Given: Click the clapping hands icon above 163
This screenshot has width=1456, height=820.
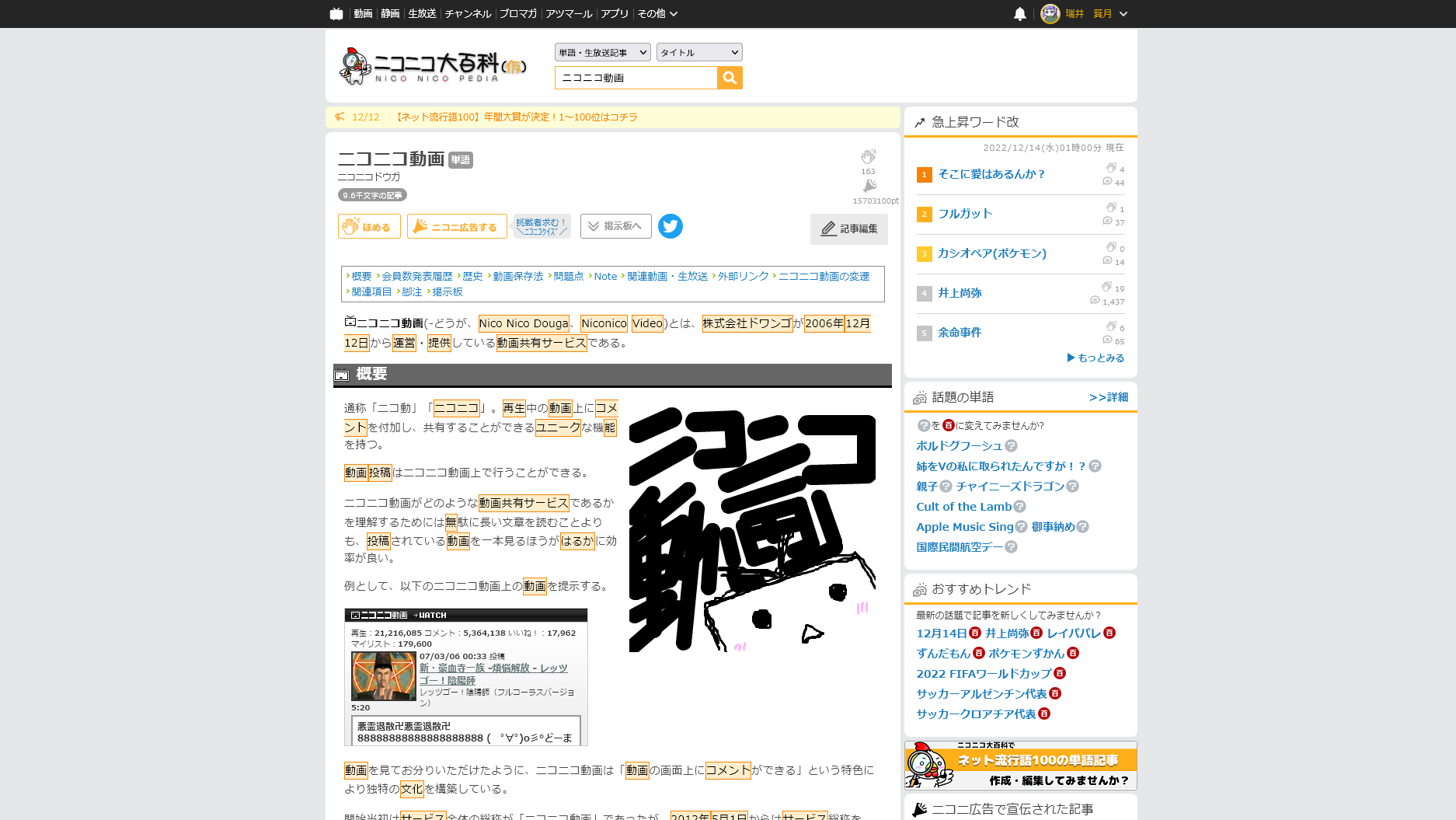Looking at the screenshot, I should point(869,156).
